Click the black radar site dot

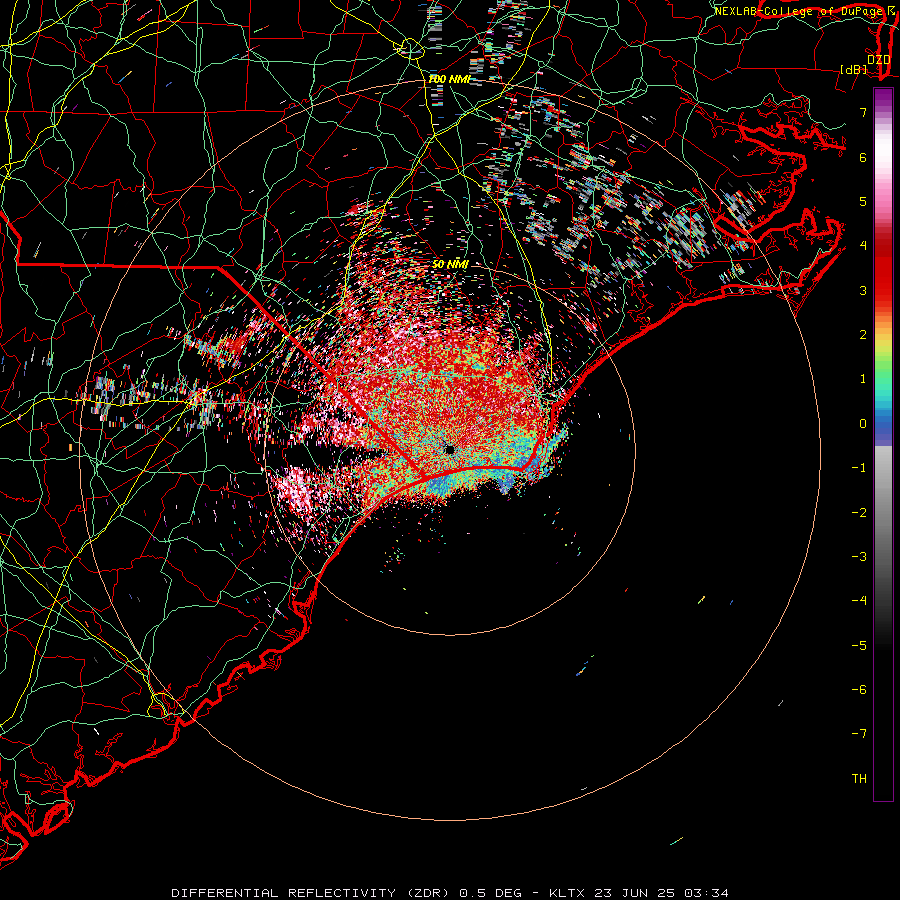click(449, 449)
